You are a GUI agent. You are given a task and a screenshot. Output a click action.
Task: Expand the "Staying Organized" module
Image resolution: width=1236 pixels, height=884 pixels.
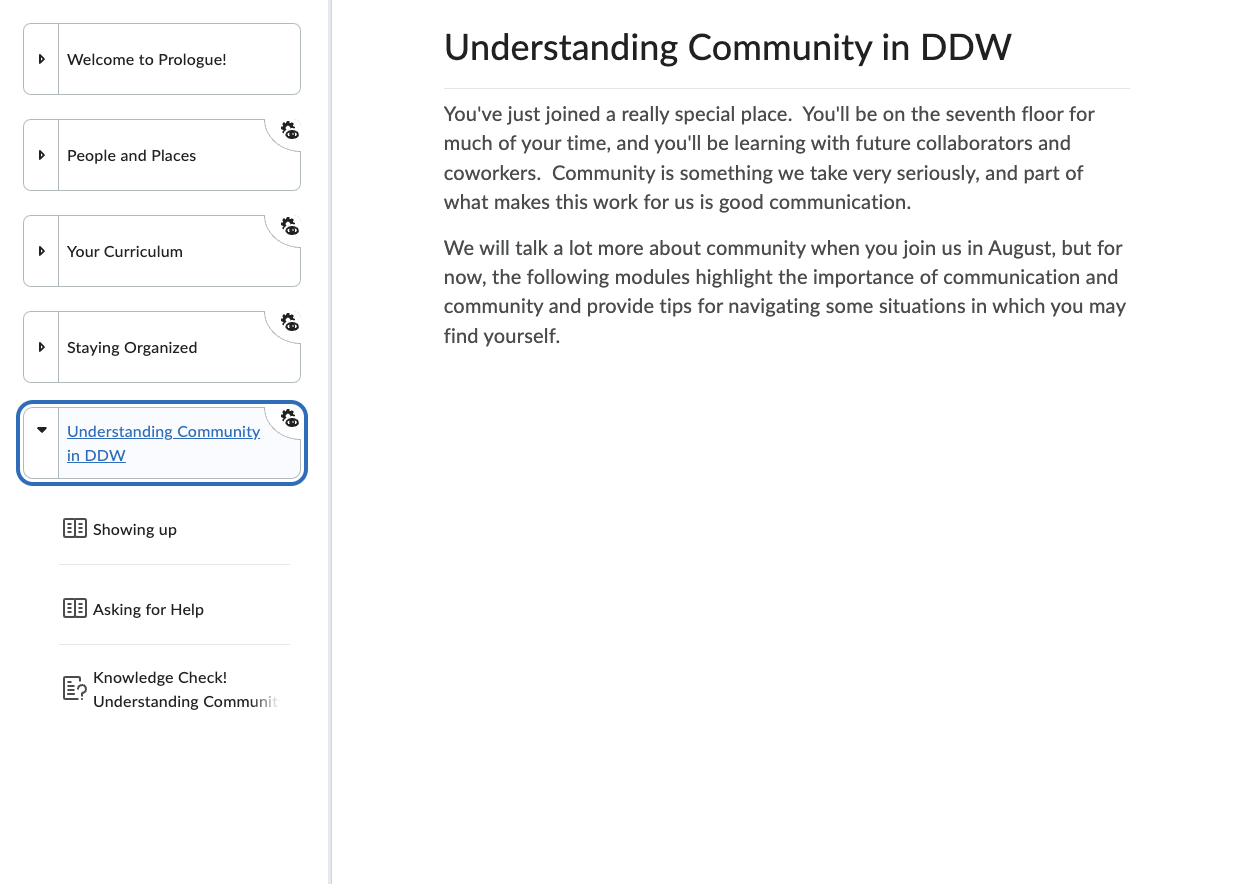(x=41, y=347)
